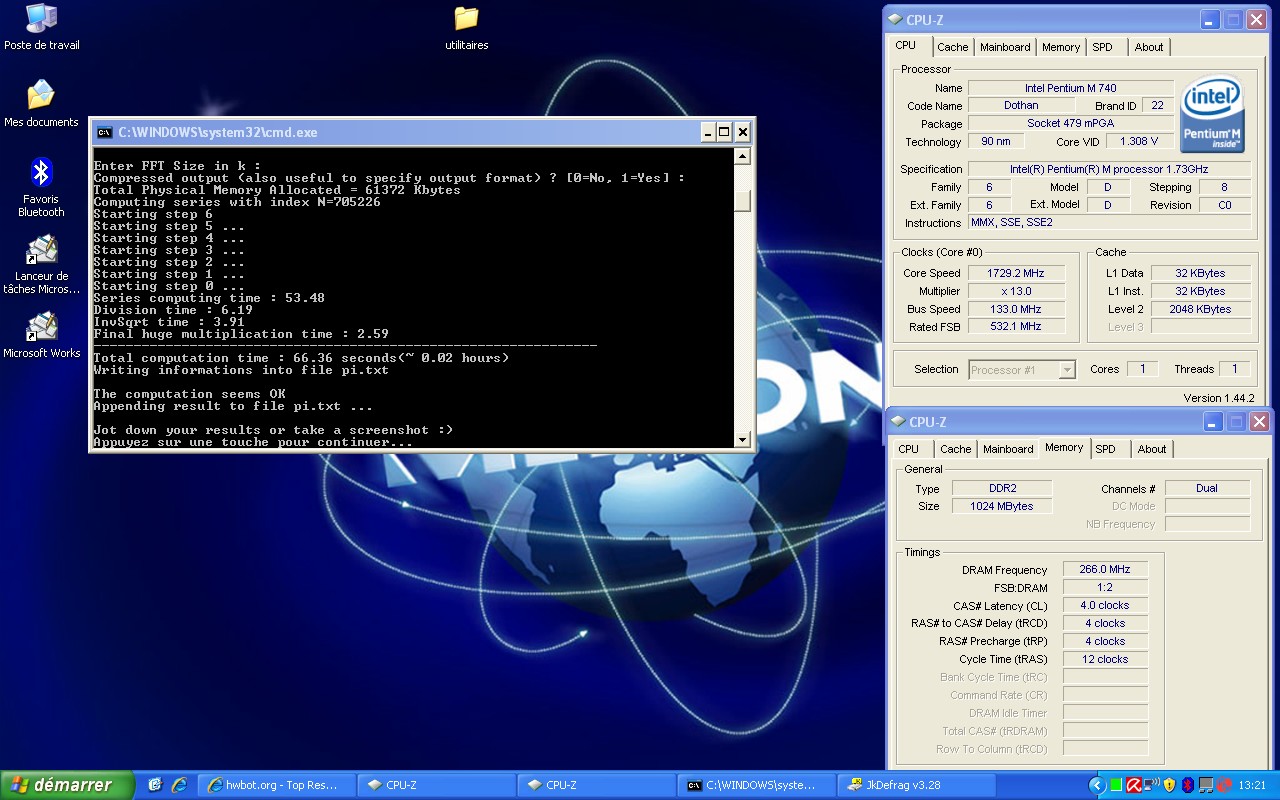The image size is (1280, 800).
Task: Click the top CPU-Z window title icon
Action: [x=895, y=19]
